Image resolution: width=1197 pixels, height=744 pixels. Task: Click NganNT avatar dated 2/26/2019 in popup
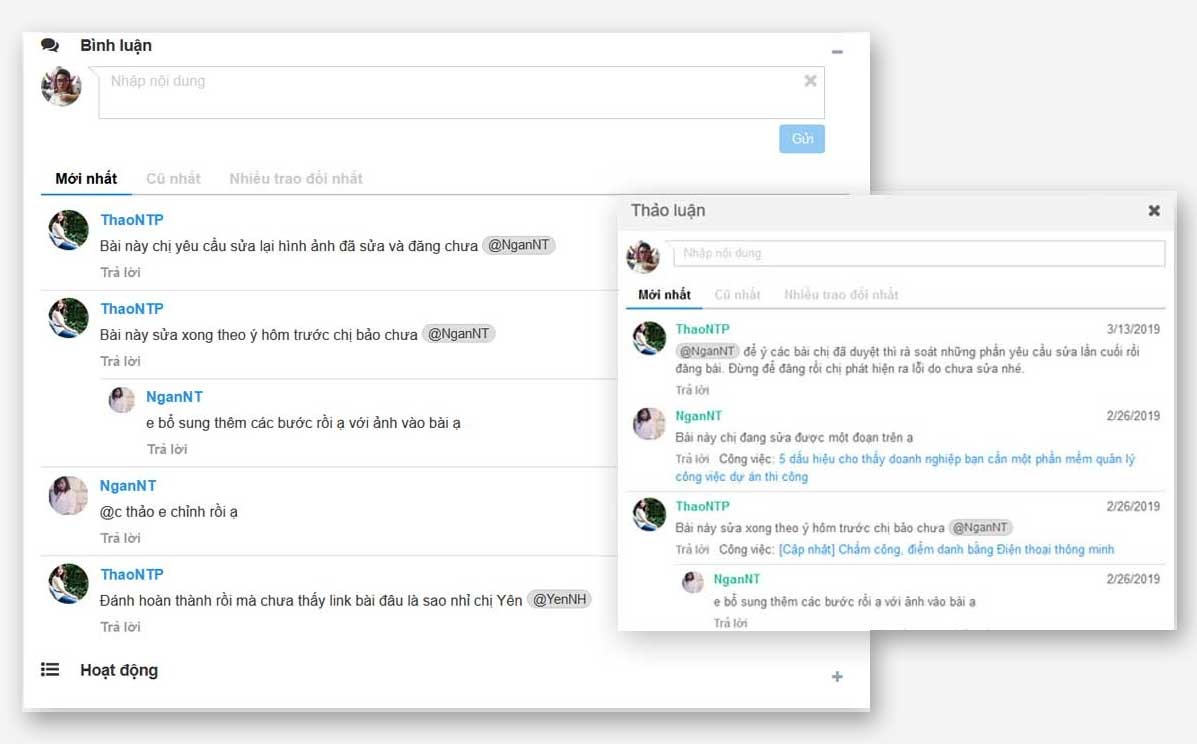pyautogui.click(x=649, y=424)
